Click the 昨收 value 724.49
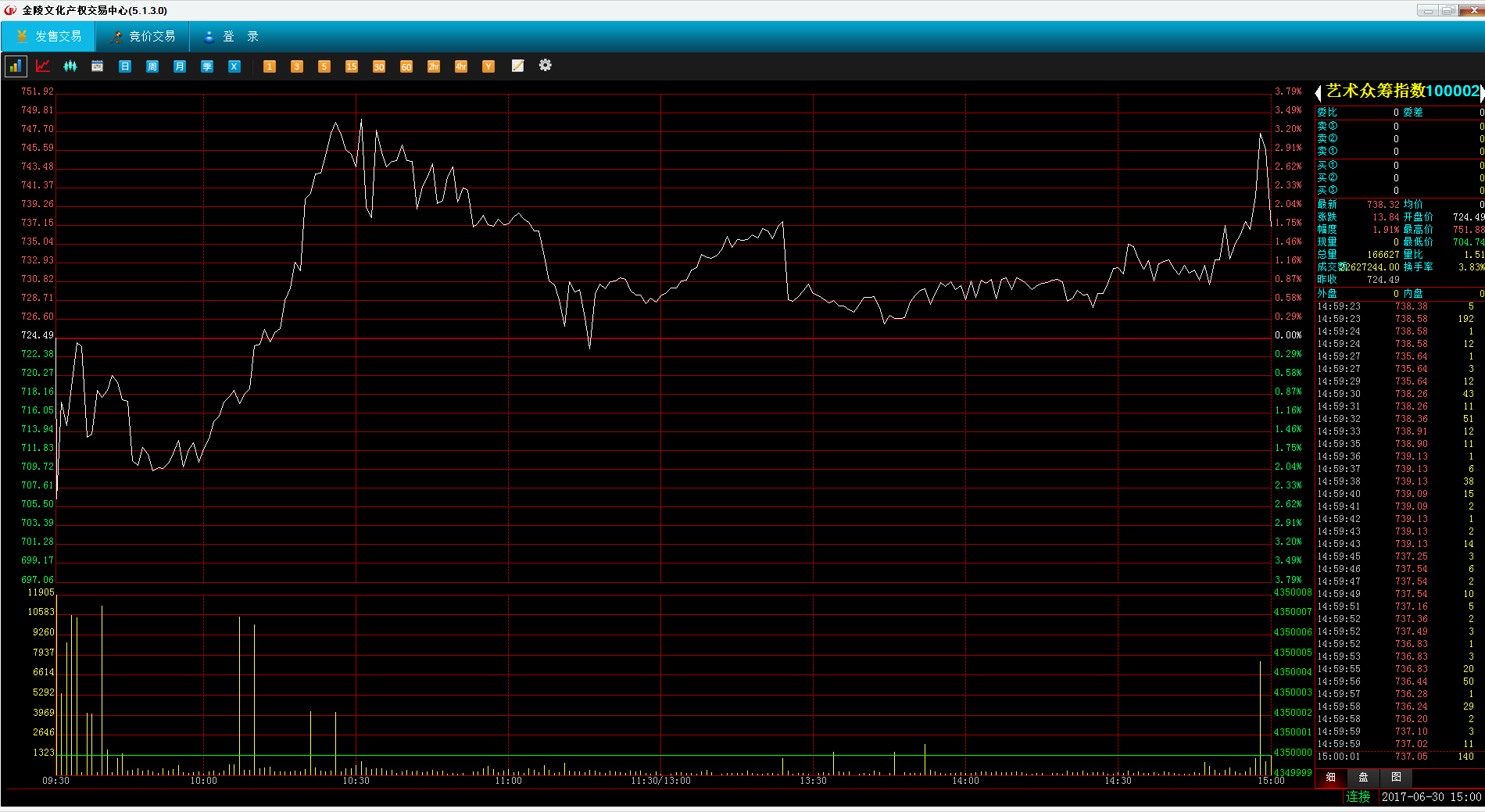This screenshot has width=1485, height=812. [x=1383, y=280]
